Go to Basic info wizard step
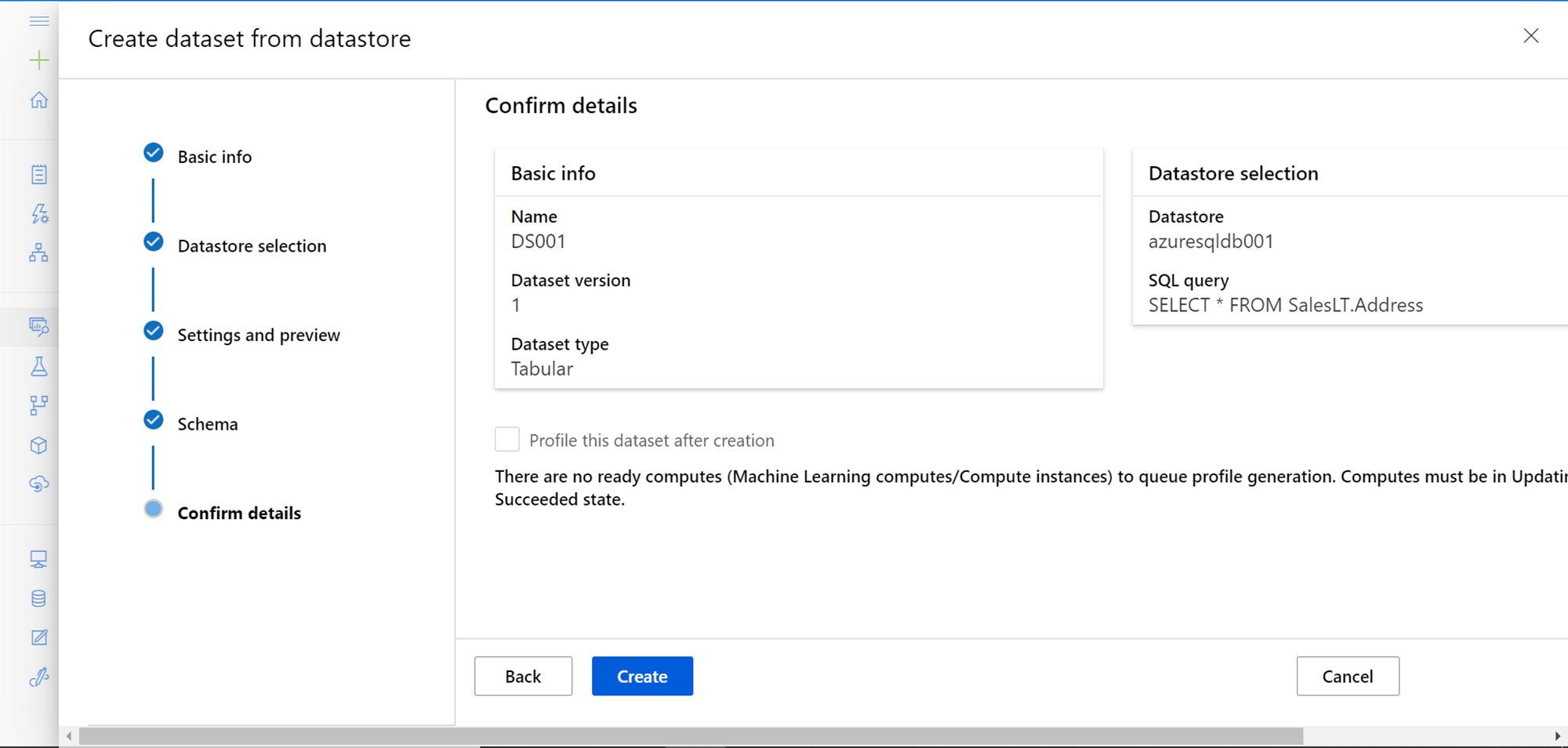The height and width of the screenshot is (748, 1568). pyautogui.click(x=214, y=157)
